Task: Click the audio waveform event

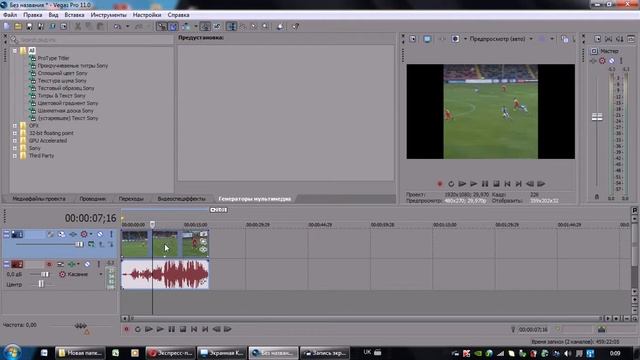Action: 165,274
